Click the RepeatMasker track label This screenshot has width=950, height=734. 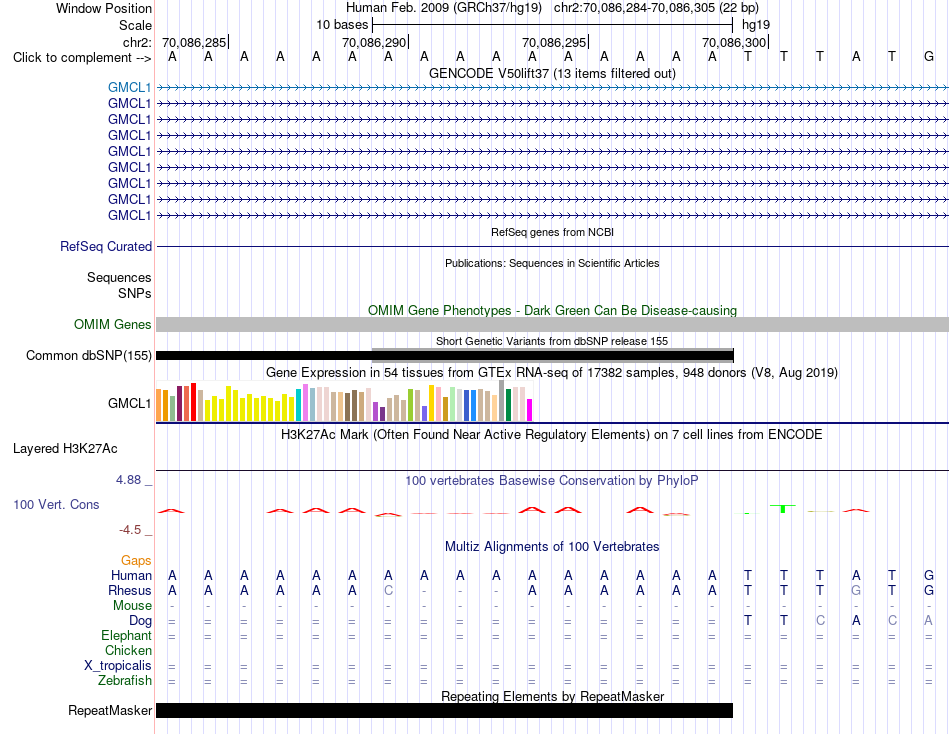pyautogui.click(x=110, y=710)
